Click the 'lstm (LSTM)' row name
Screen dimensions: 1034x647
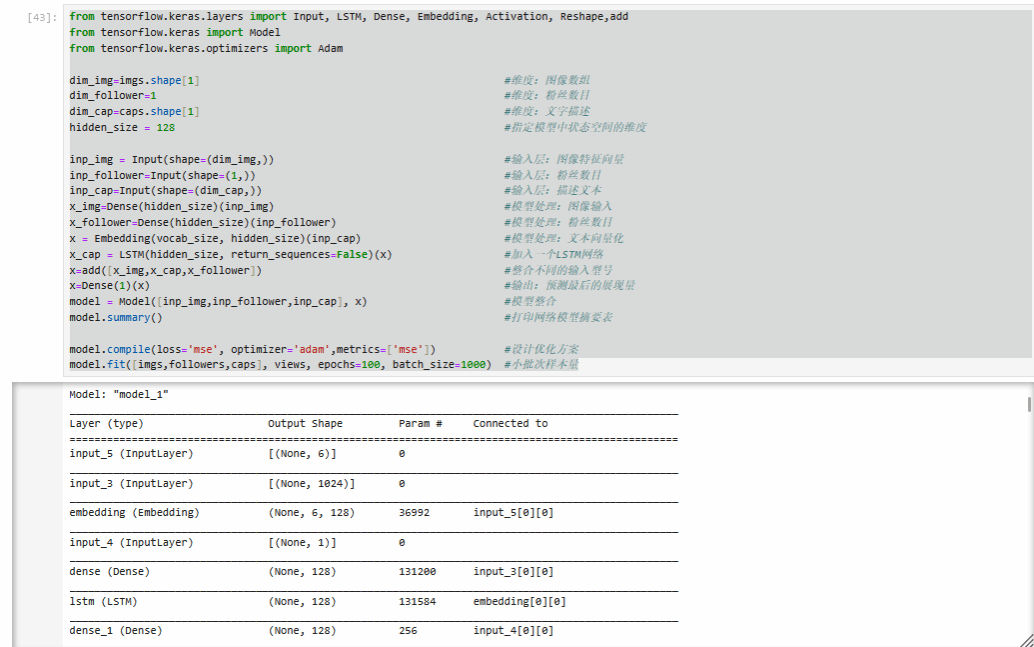tap(104, 601)
